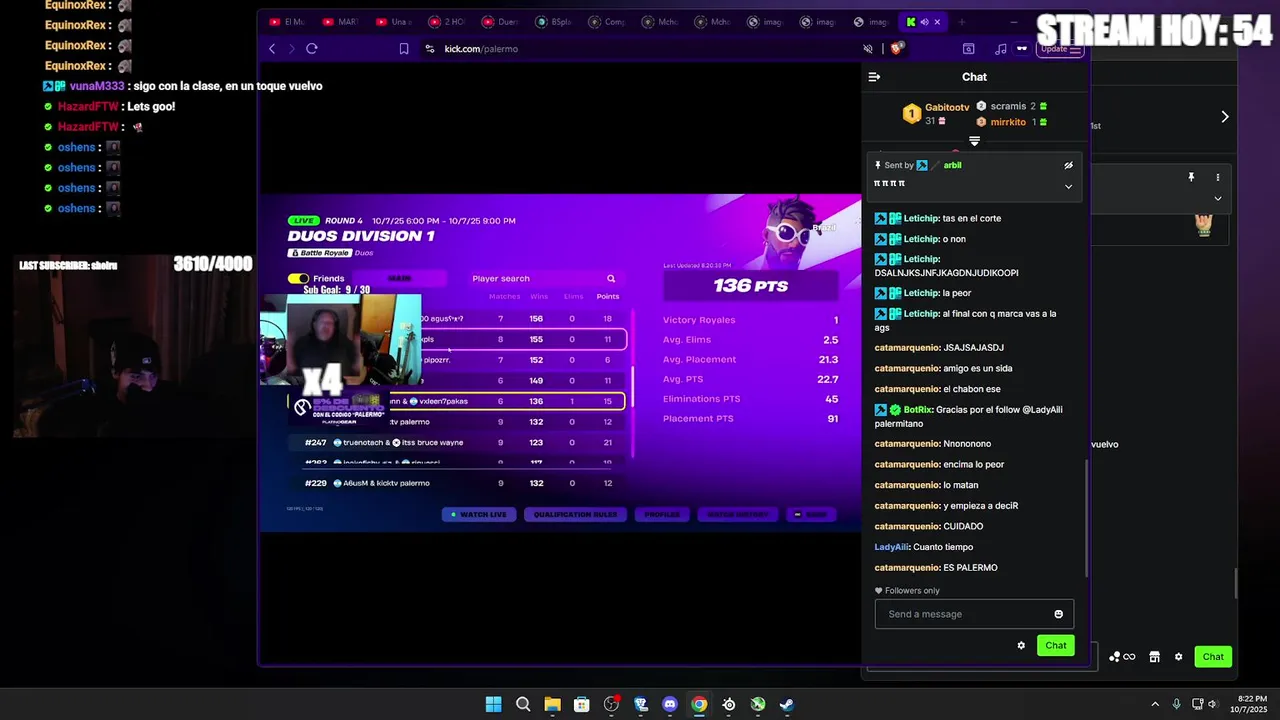Screen dimensions: 1280x720
Task: Click the green Chat send button in front window
Action: coord(1056,646)
